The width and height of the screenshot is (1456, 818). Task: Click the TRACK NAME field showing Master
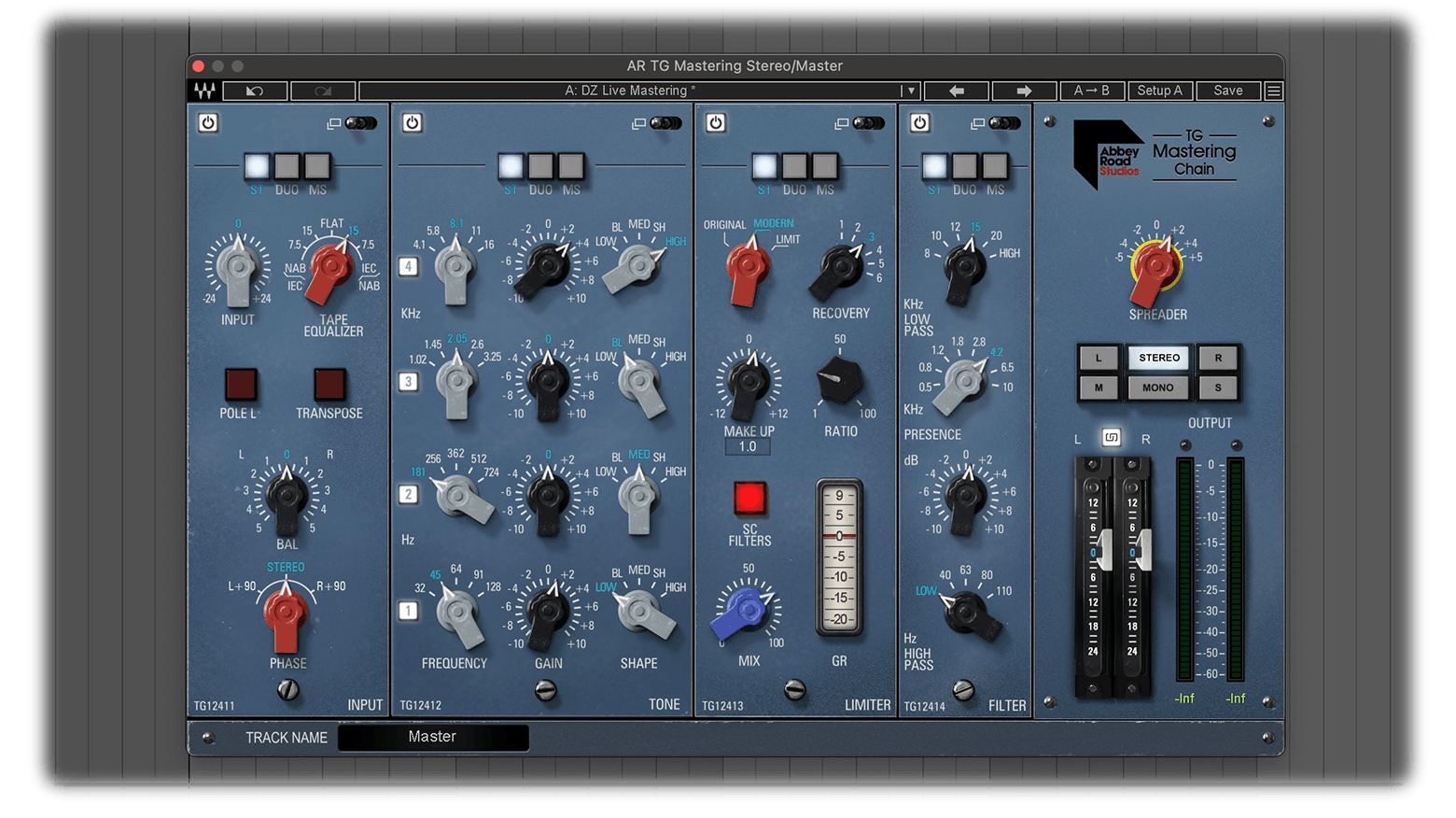tap(433, 737)
